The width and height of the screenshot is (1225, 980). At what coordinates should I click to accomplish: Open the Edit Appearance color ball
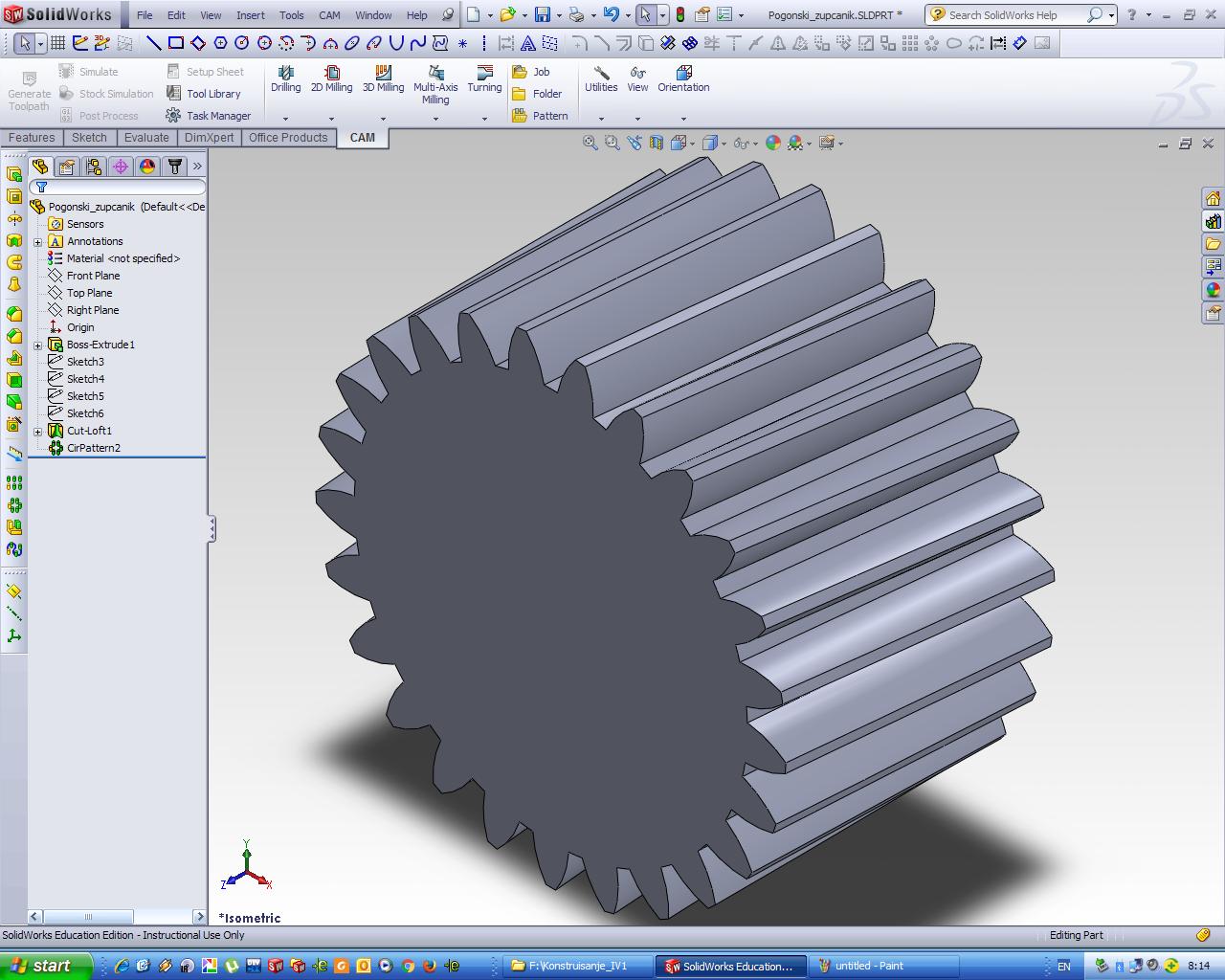[x=773, y=143]
